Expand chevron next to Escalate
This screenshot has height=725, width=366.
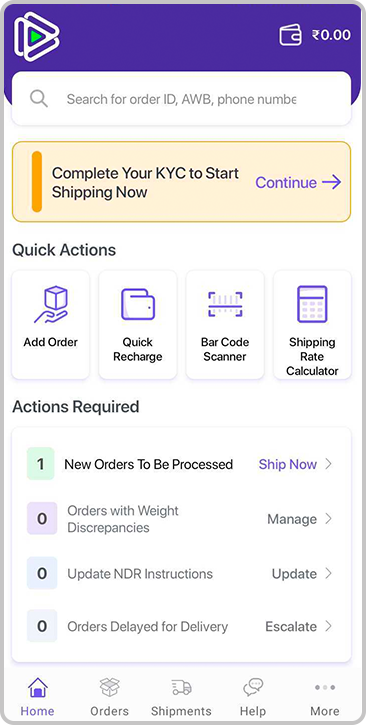(x=329, y=626)
